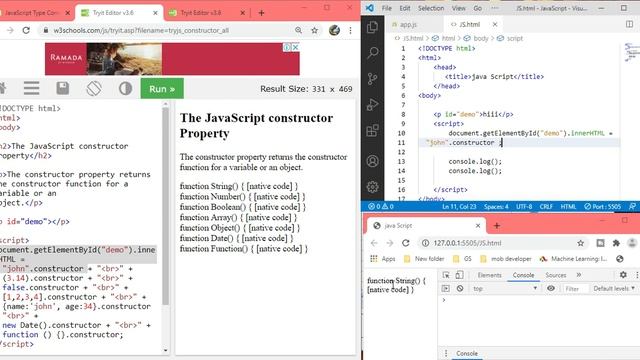
Task: Click zoom magnifier icon in address bar
Action: pyautogui.click(x=298, y=30)
